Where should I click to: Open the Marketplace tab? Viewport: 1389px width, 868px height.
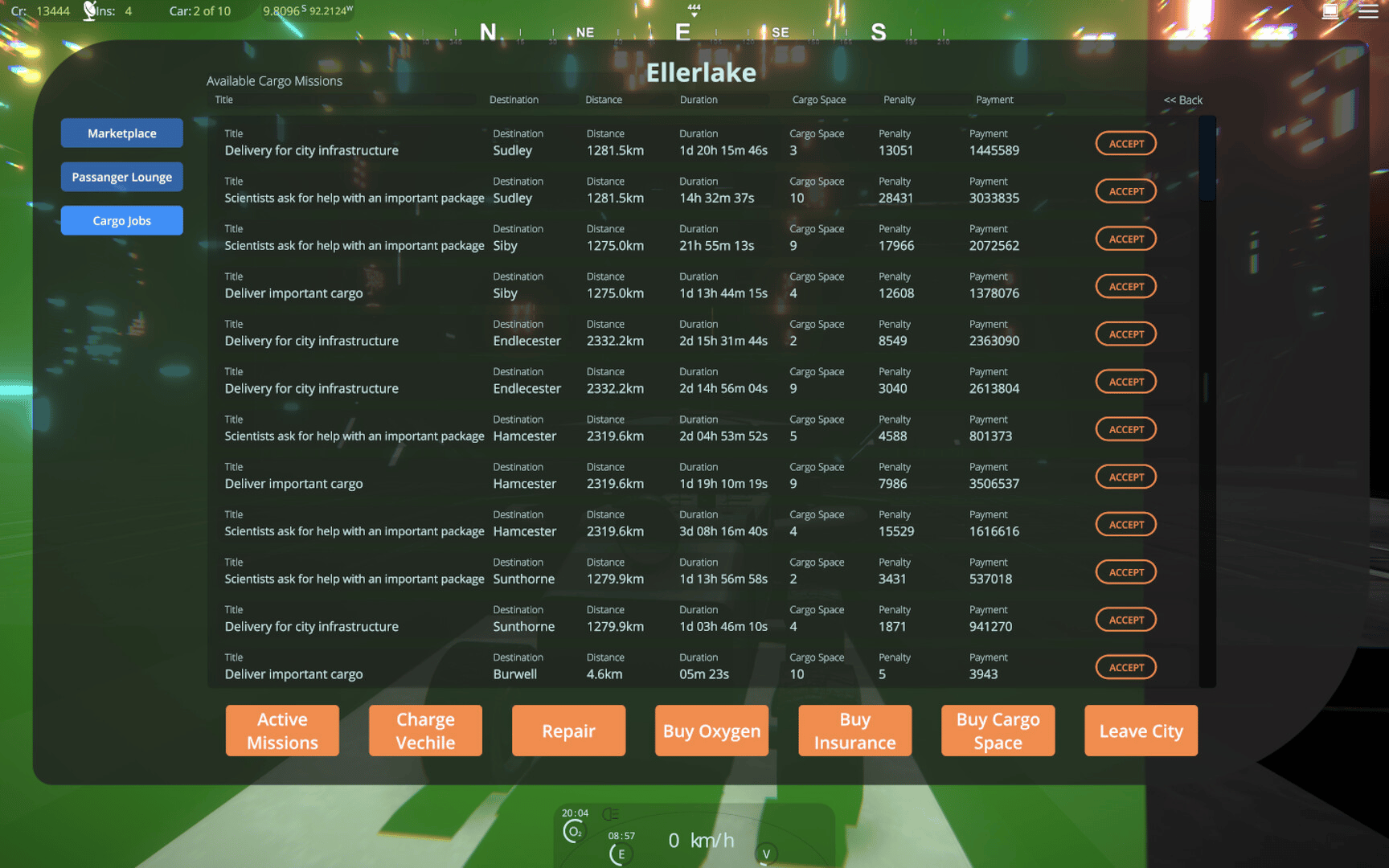coord(122,133)
